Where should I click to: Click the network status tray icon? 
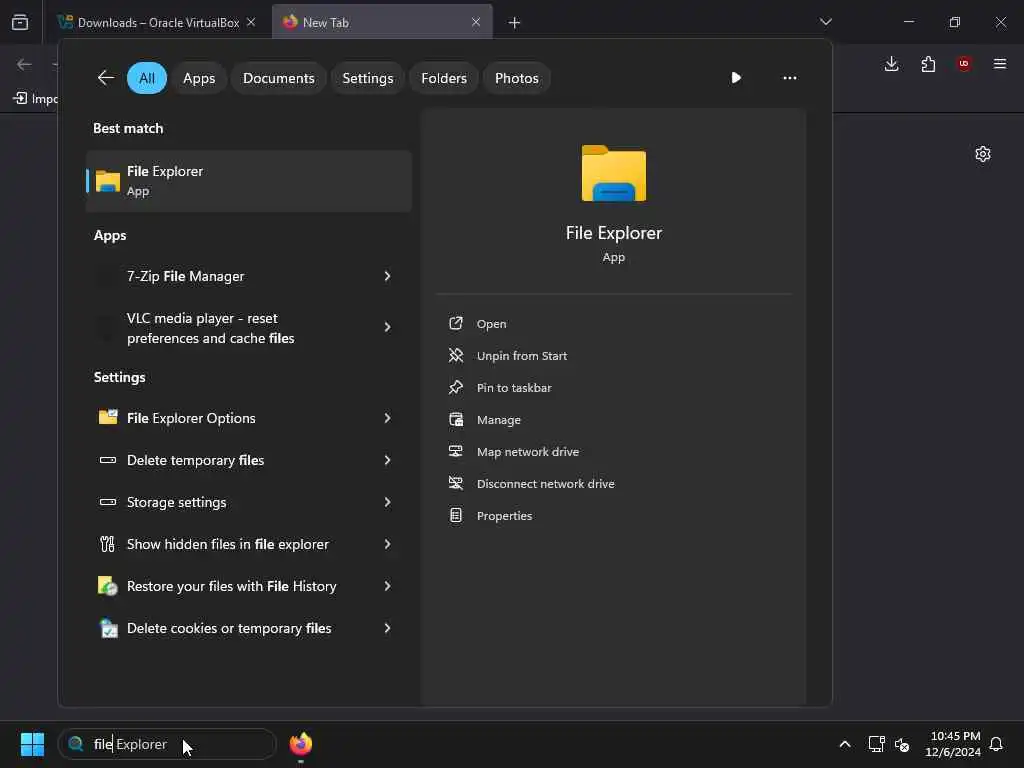[876, 744]
